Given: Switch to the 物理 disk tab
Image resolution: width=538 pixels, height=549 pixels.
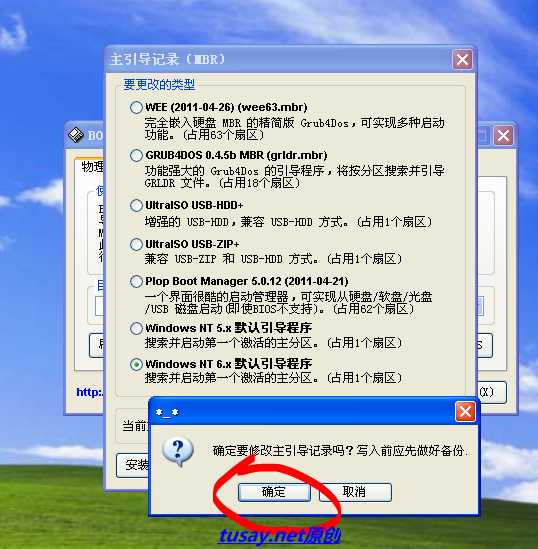Looking at the screenshot, I should tap(91, 167).
